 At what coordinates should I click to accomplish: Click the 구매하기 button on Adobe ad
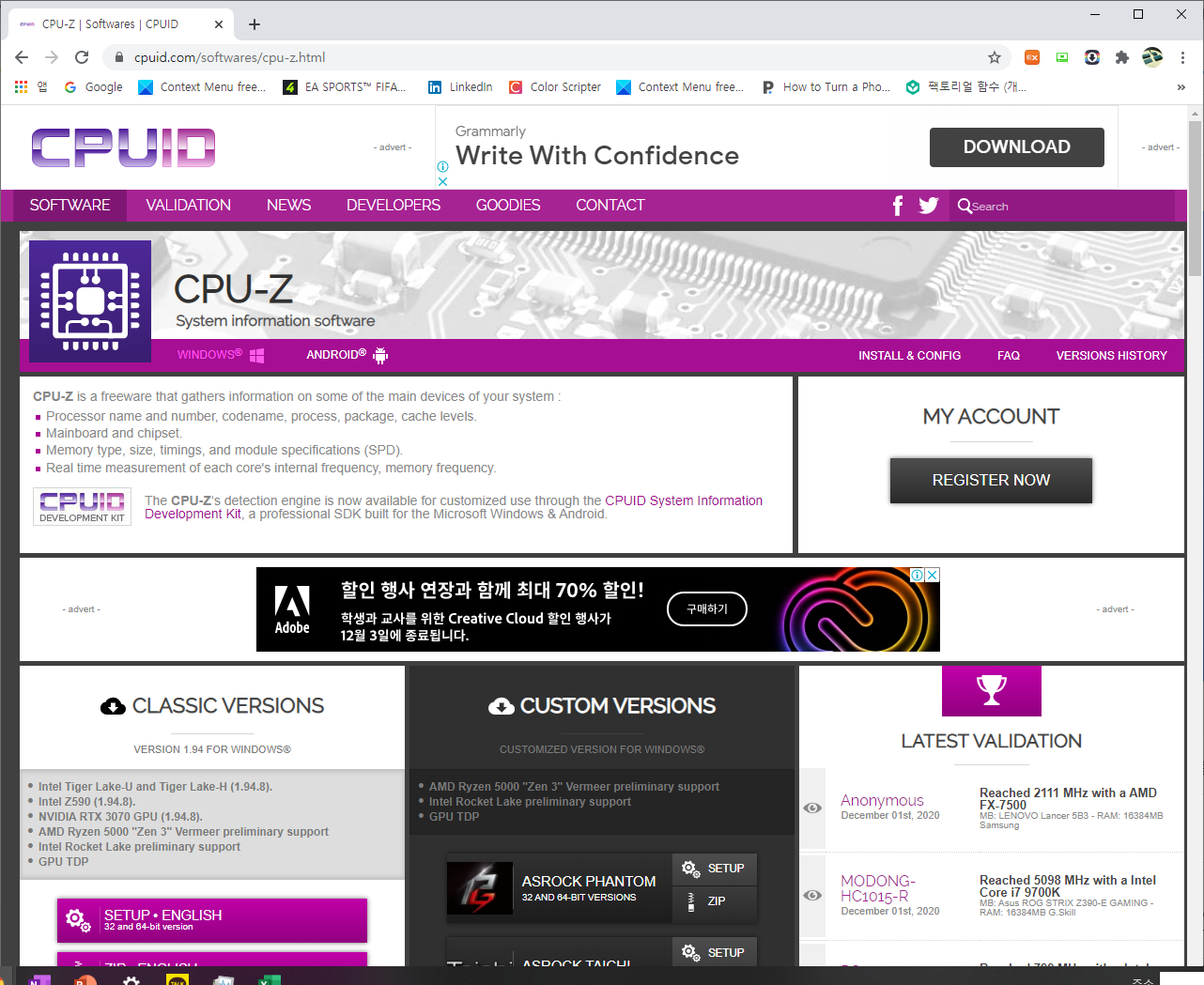click(707, 609)
